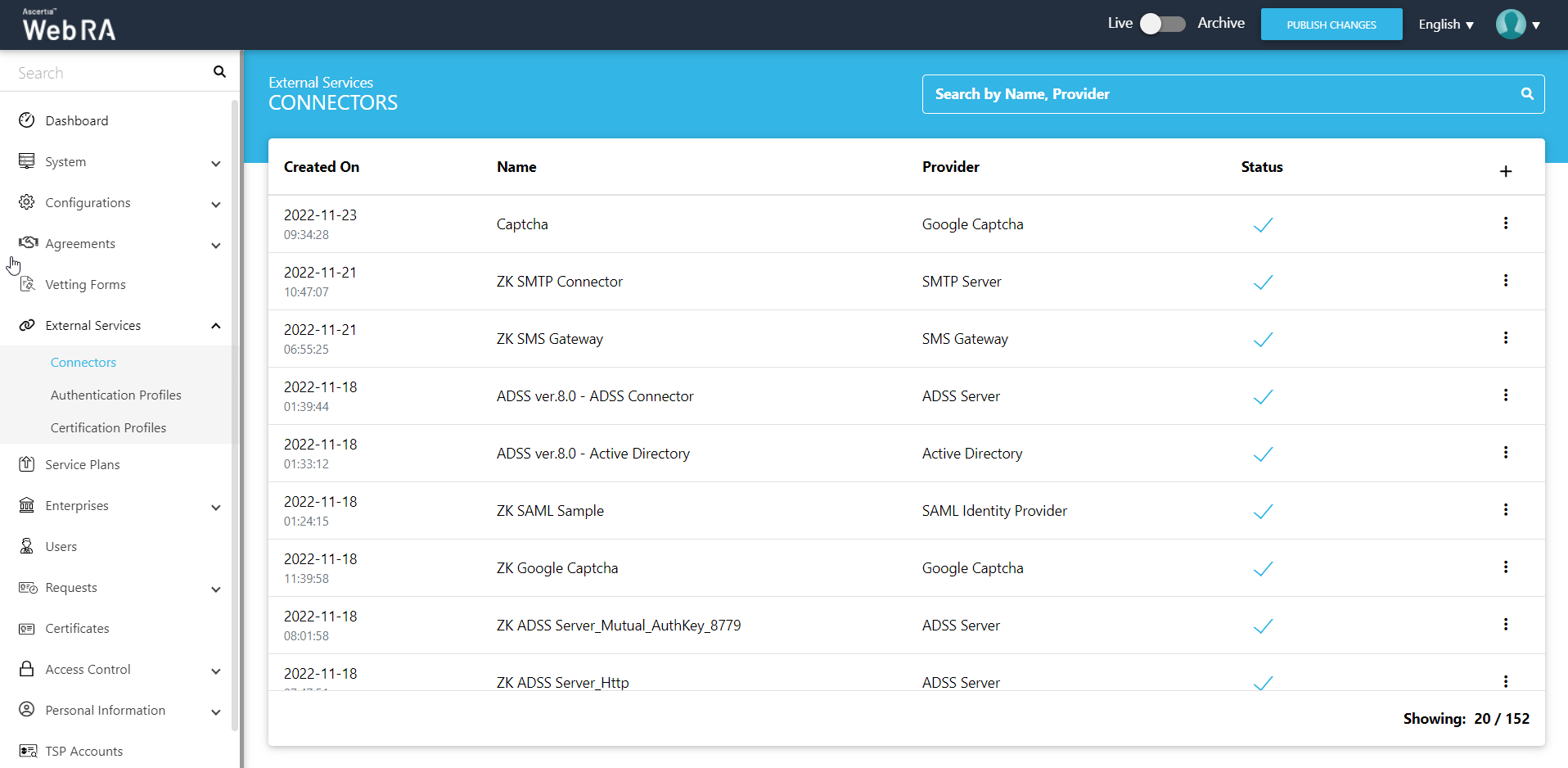Open the TSP Accounts menu item
The height and width of the screenshot is (768, 1568).
[84, 751]
